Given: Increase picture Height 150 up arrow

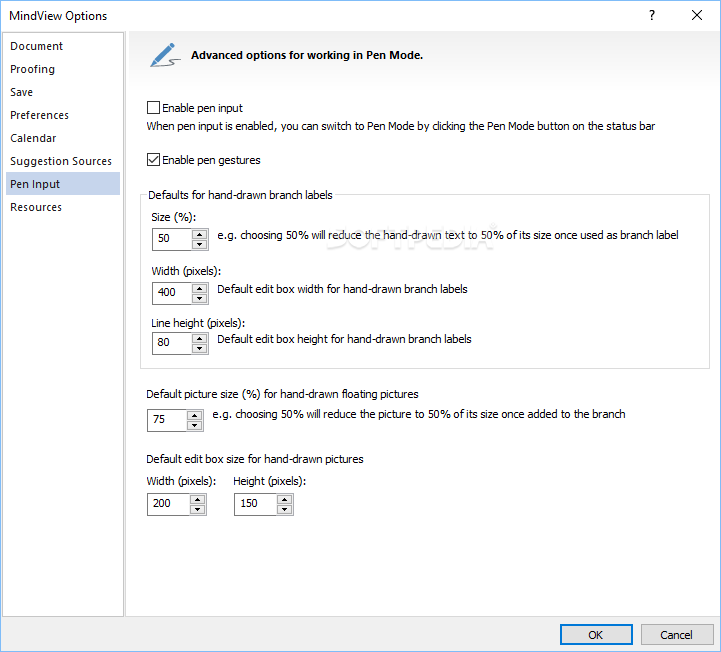Looking at the screenshot, I should pyautogui.click(x=285, y=499).
